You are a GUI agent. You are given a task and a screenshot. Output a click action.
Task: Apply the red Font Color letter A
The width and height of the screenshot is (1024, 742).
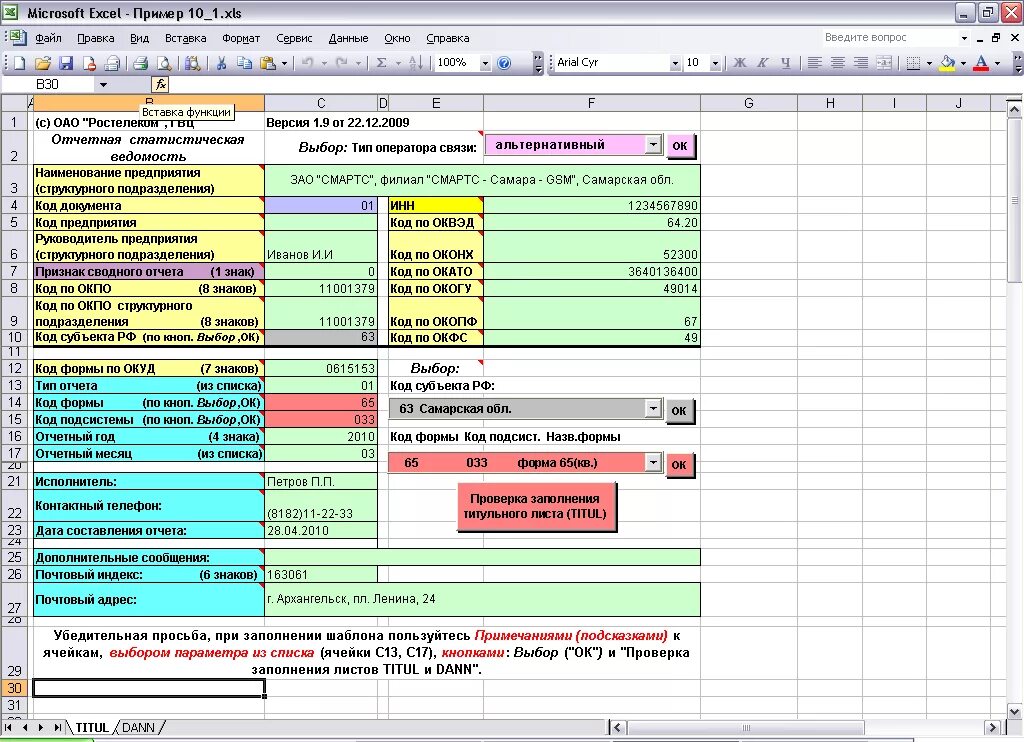click(x=981, y=63)
